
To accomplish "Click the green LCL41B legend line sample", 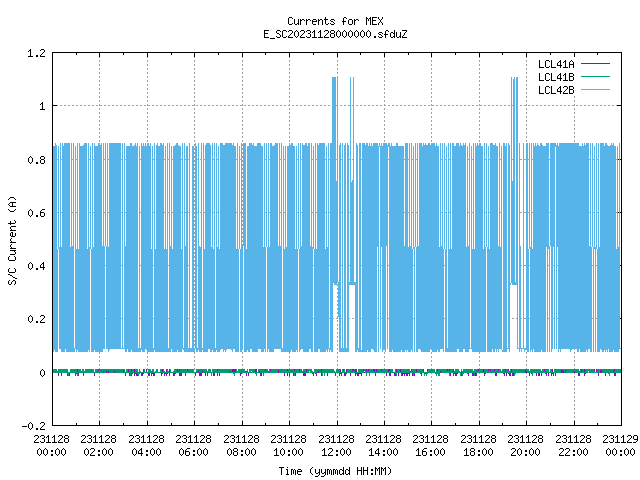I will click(595, 77).
